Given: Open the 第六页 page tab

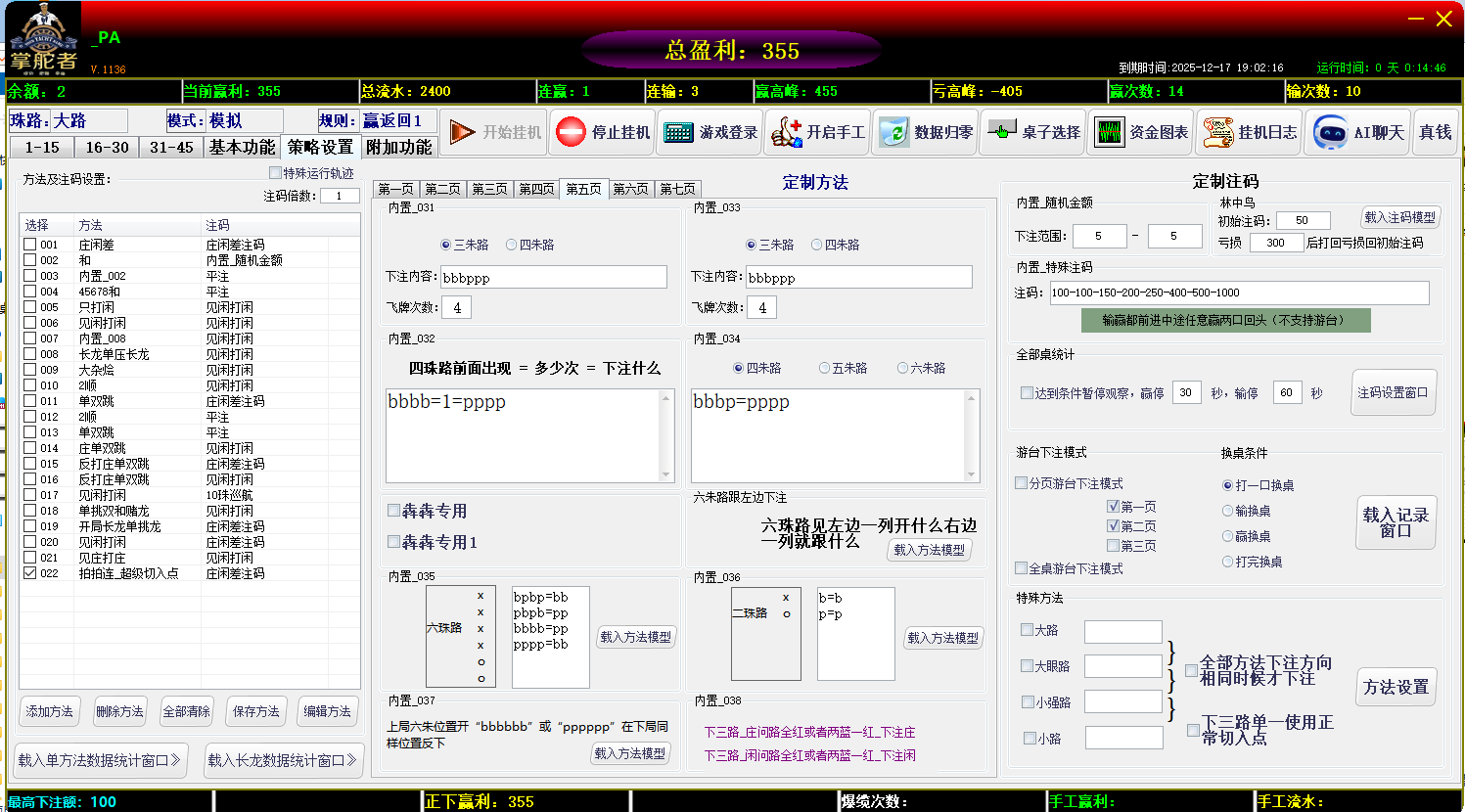Looking at the screenshot, I should coord(630,189).
